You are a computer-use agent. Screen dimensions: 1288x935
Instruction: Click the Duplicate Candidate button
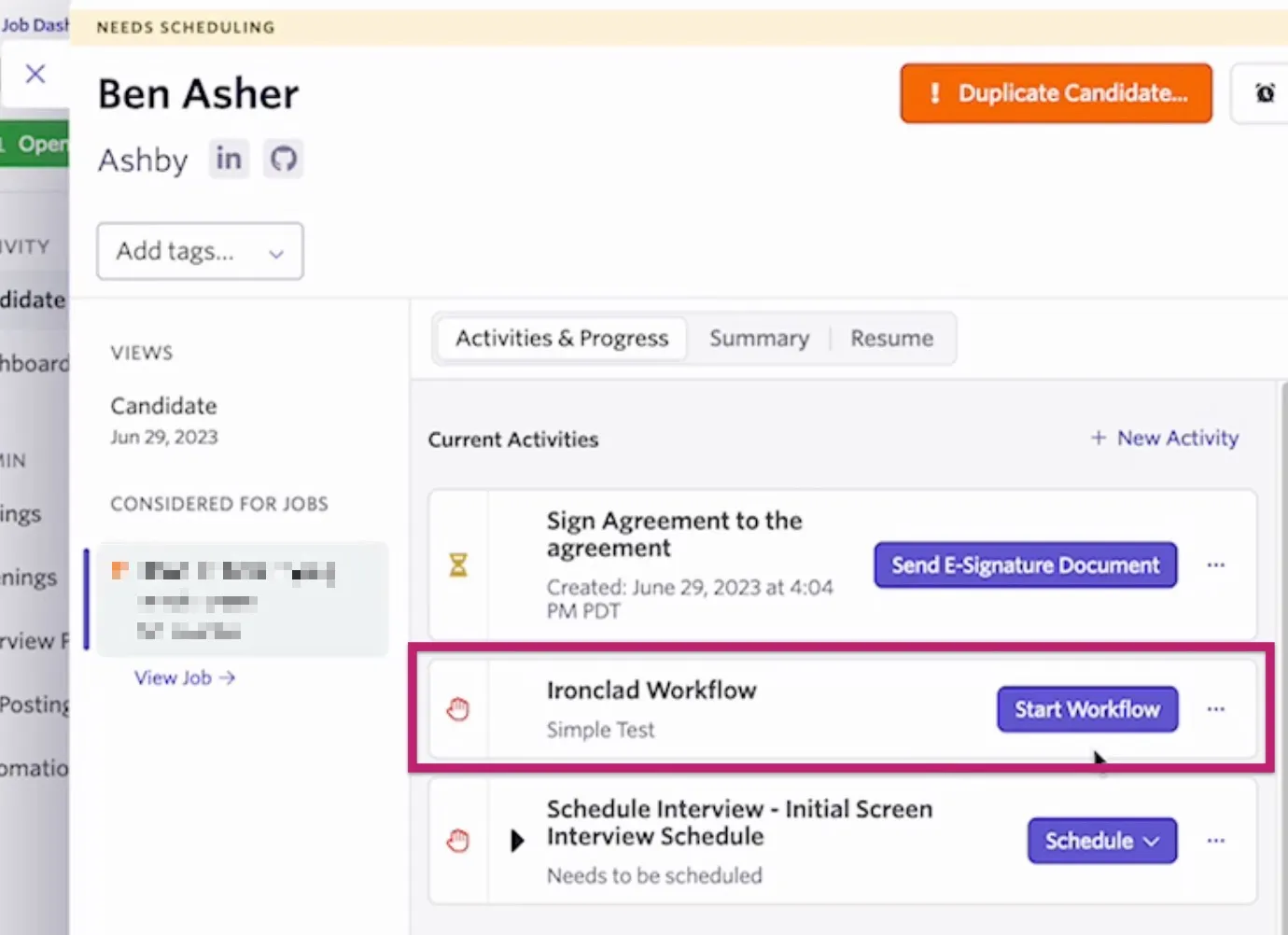pyautogui.click(x=1056, y=93)
